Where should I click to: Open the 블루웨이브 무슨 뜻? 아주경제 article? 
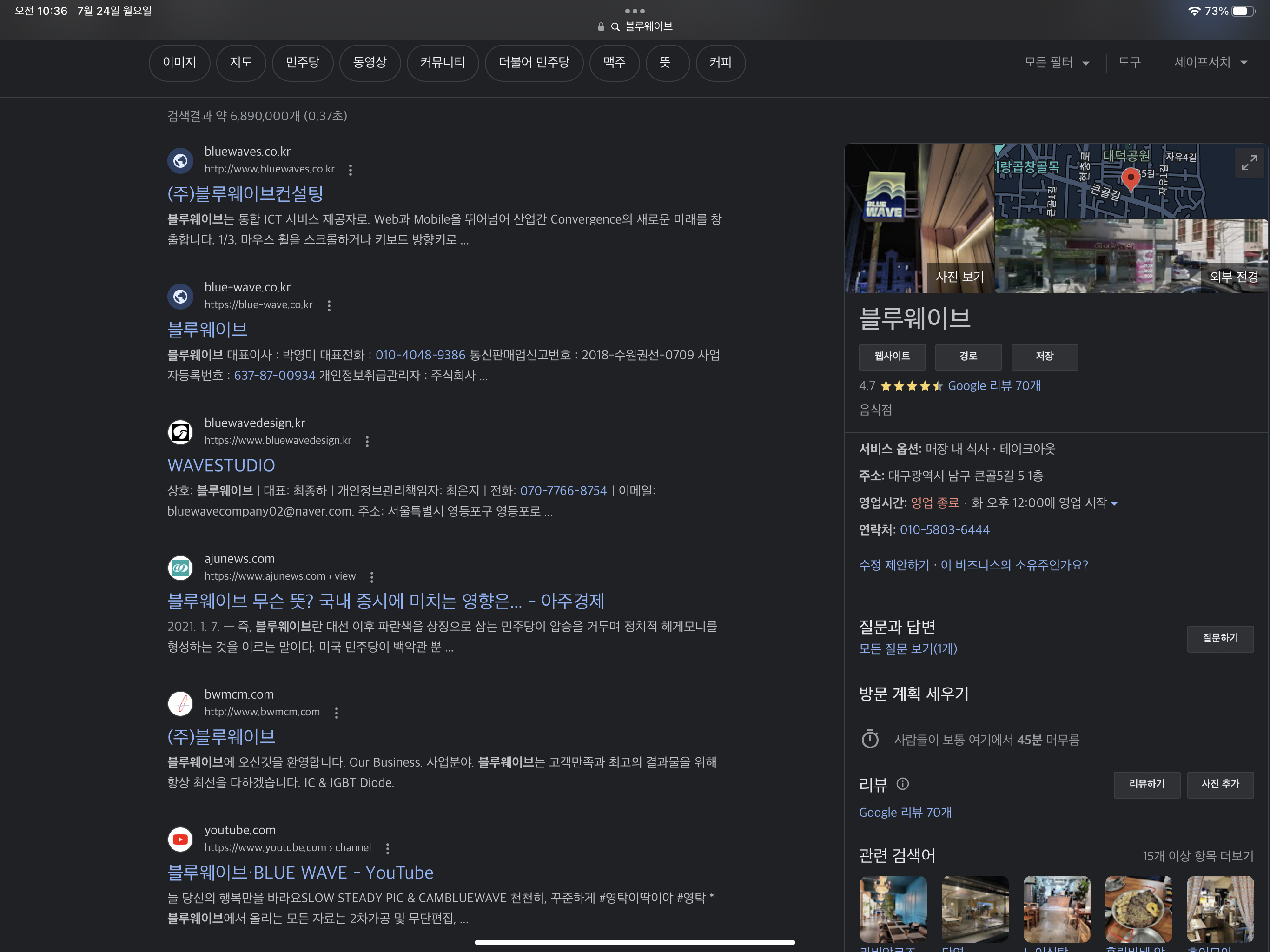386,601
